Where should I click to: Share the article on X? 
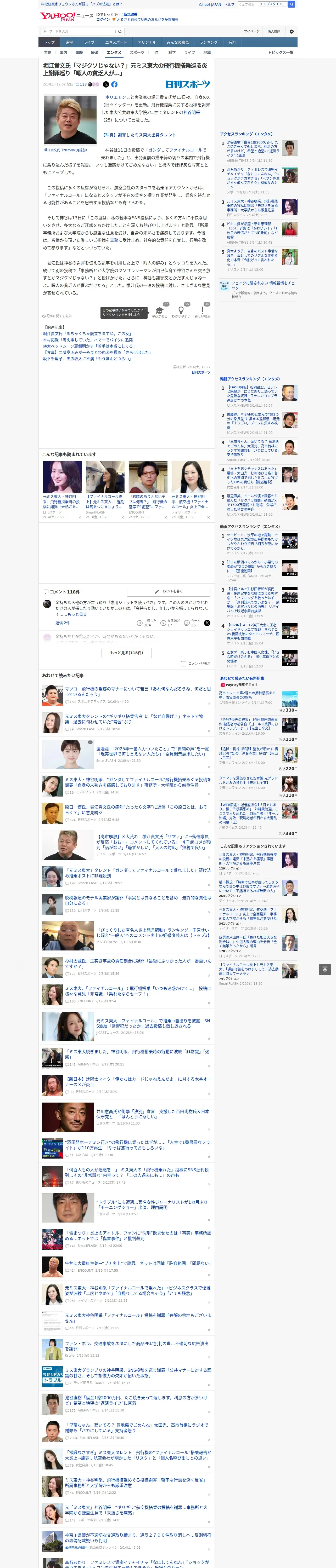[x=106, y=85]
